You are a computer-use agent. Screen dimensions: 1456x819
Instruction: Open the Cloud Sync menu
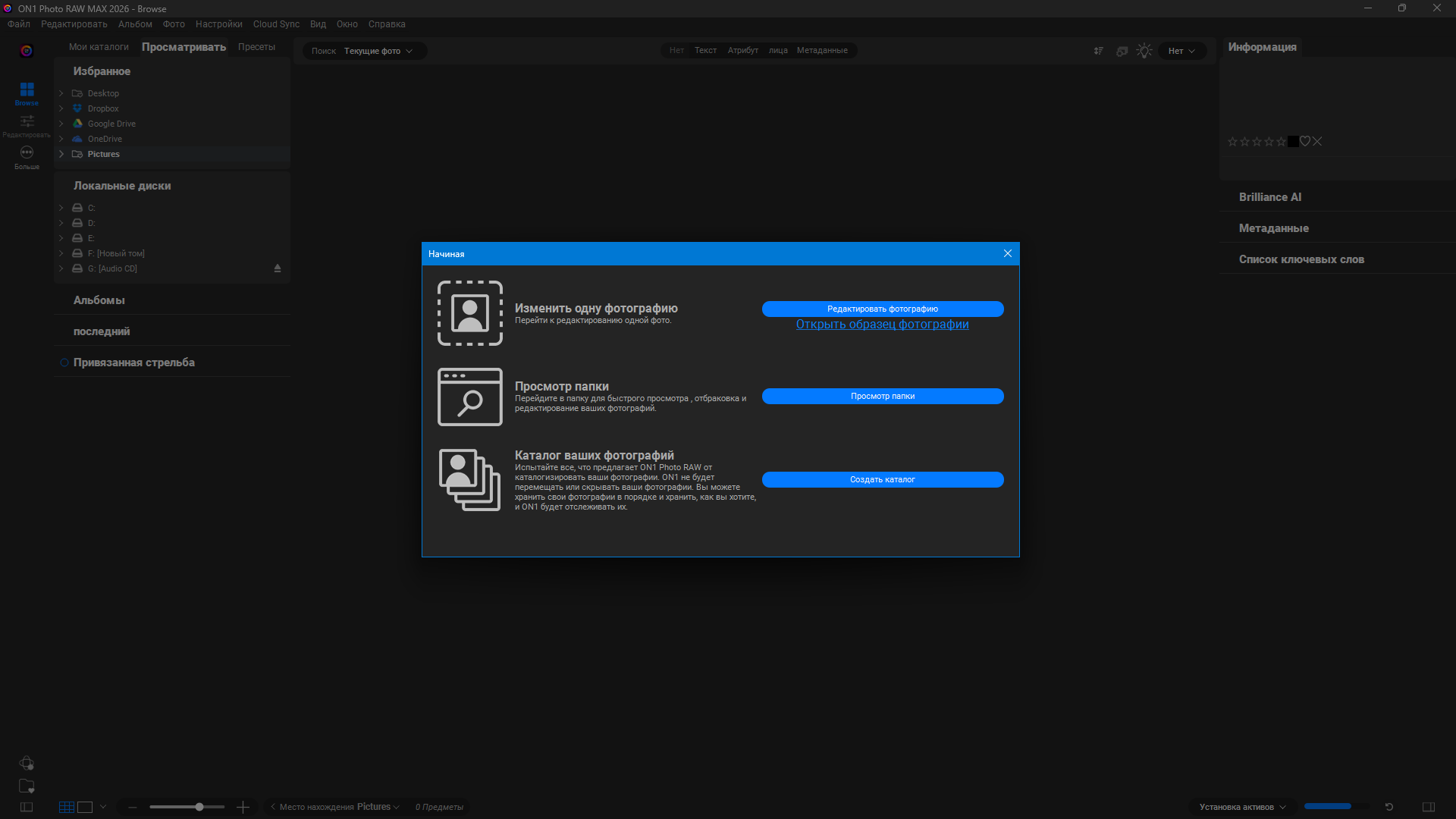tap(276, 24)
